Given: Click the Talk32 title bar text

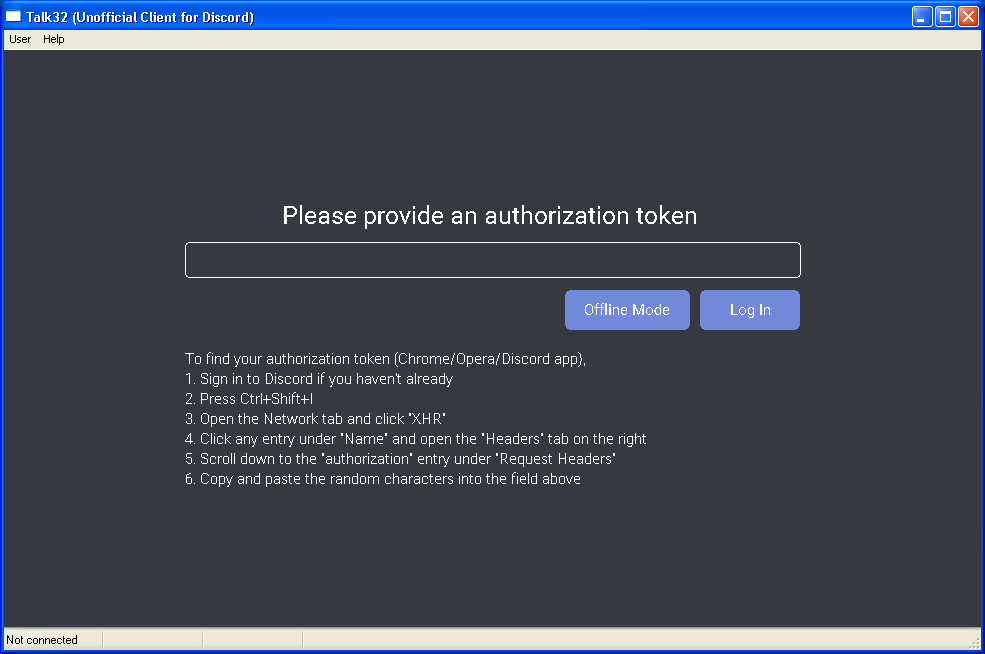Looking at the screenshot, I should tap(139, 17).
